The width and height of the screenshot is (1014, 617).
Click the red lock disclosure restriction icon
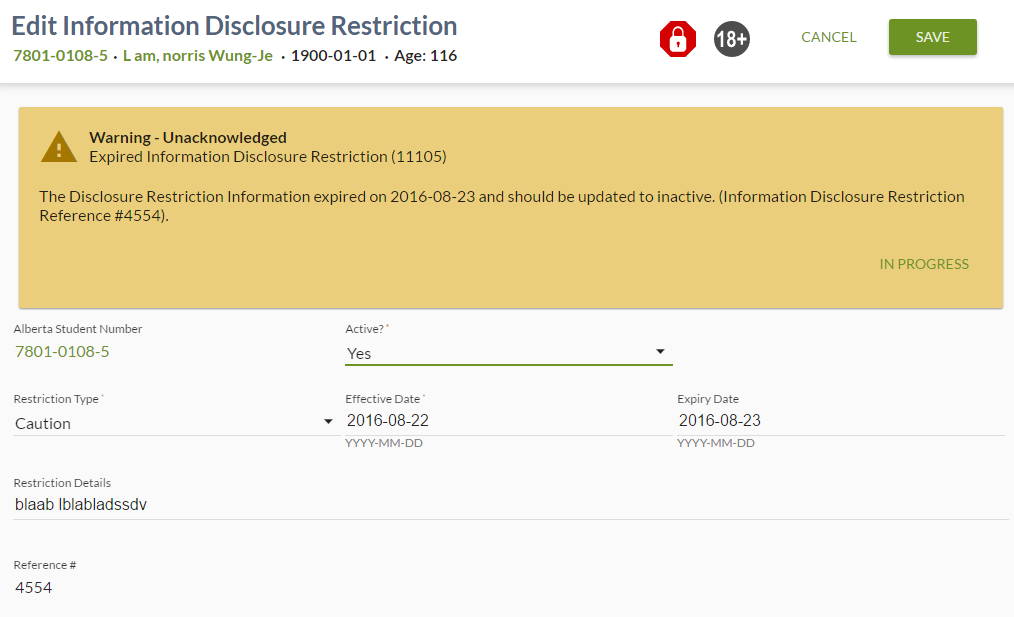(x=677, y=39)
